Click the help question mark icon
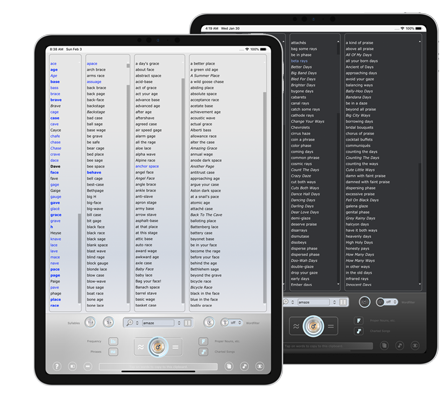441x400 pixels. click(x=57, y=366)
